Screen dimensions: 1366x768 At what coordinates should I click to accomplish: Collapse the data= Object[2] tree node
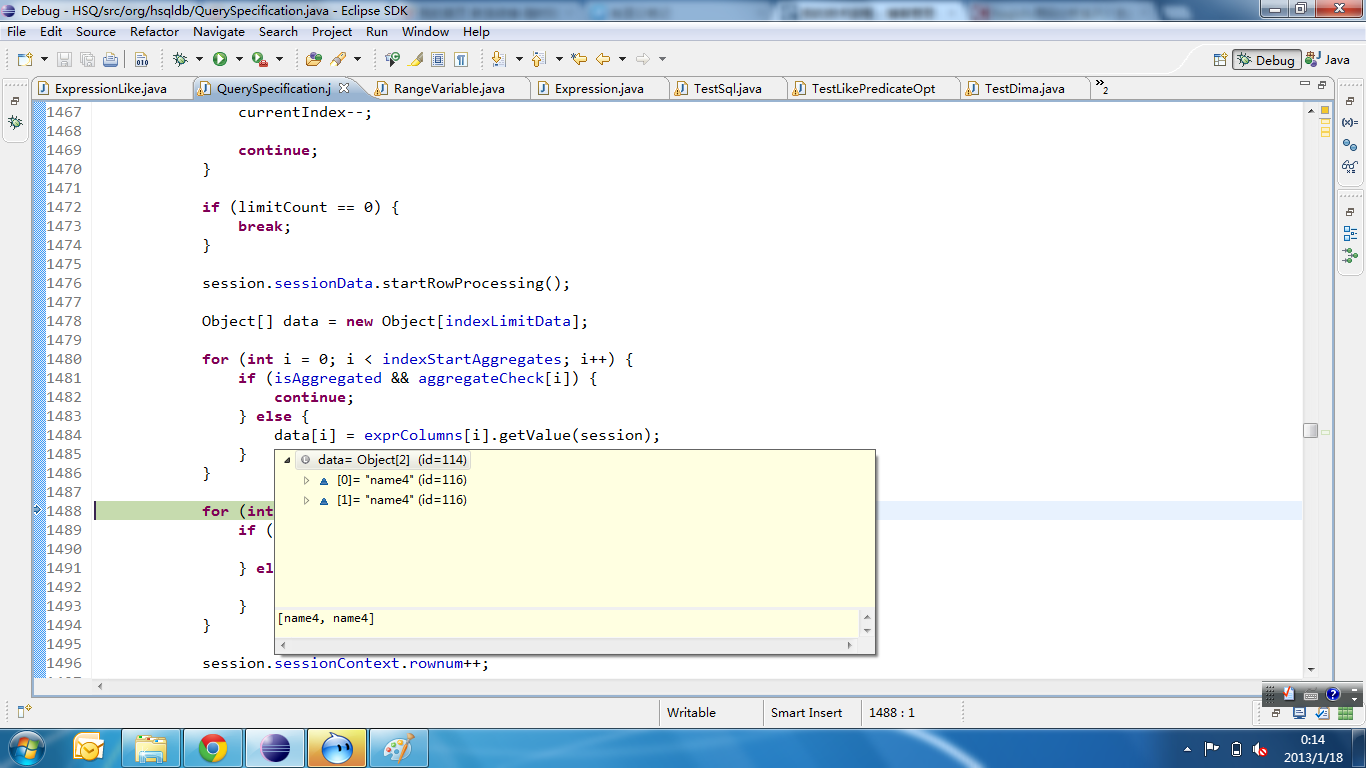click(x=288, y=461)
